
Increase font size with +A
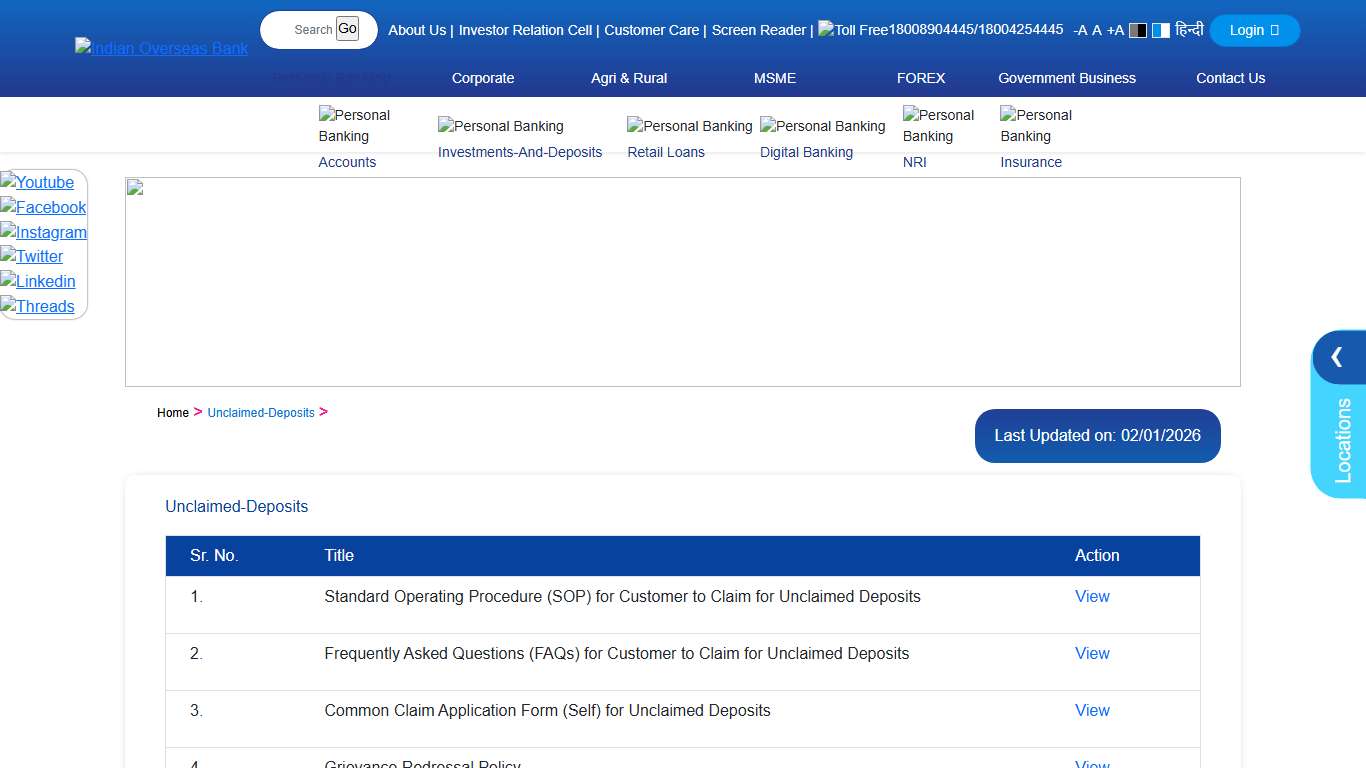(1115, 30)
